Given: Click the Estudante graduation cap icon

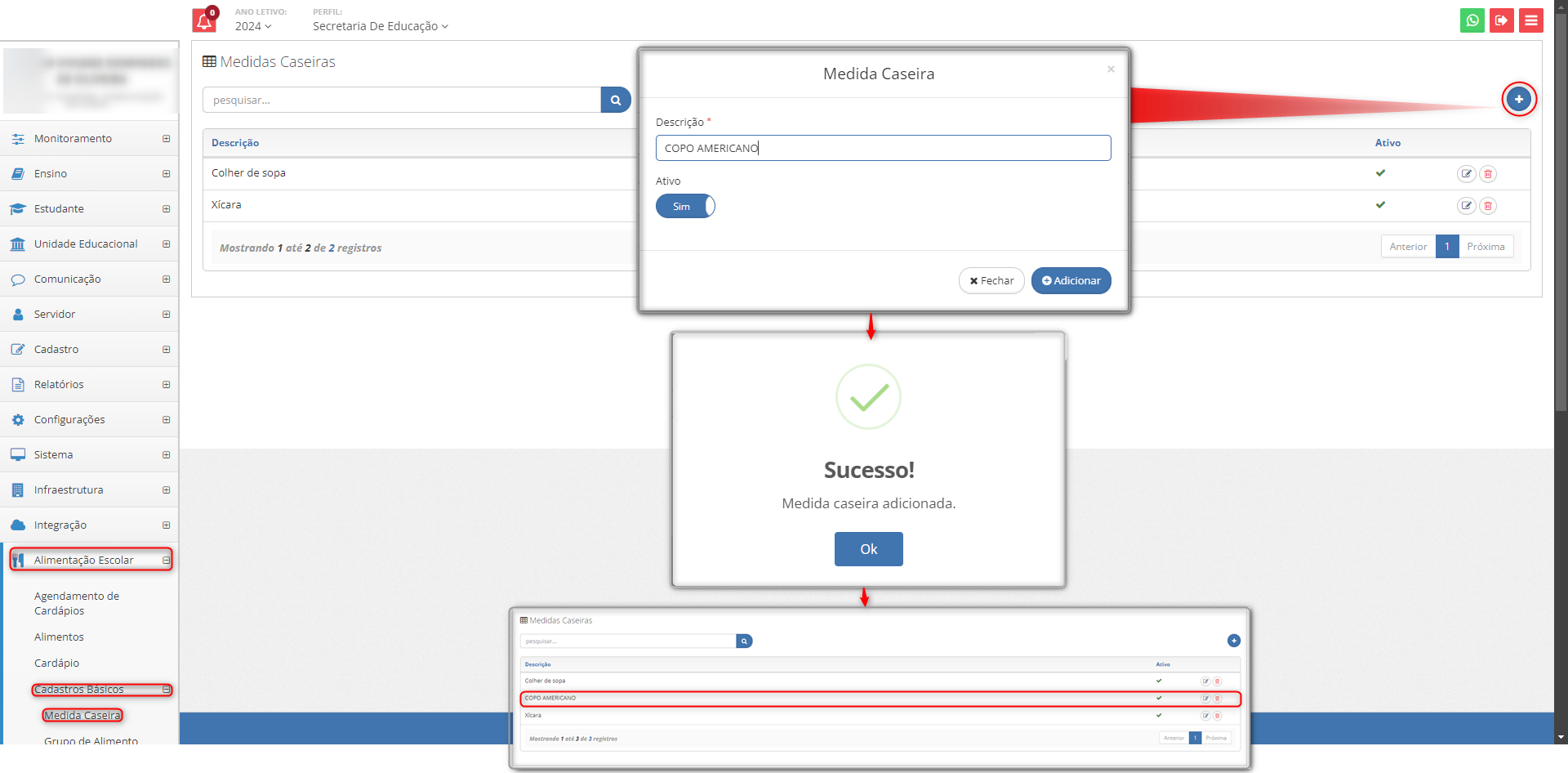Looking at the screenshot, I should (x=18, y=209).
